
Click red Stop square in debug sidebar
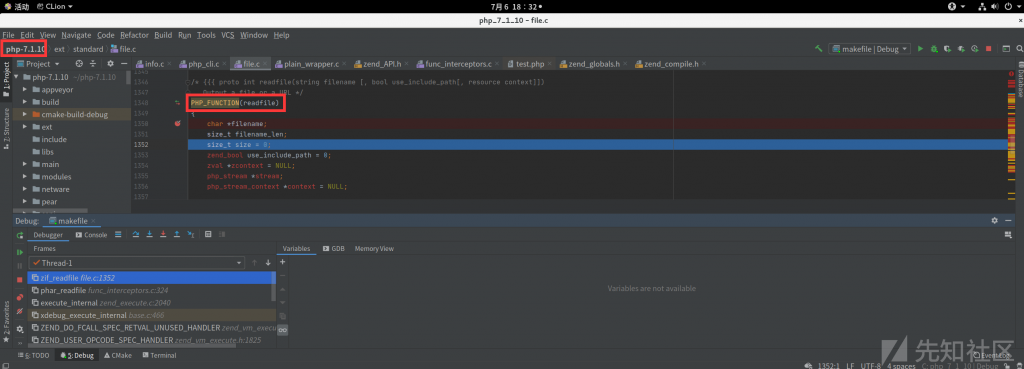(x=20, y=280)
